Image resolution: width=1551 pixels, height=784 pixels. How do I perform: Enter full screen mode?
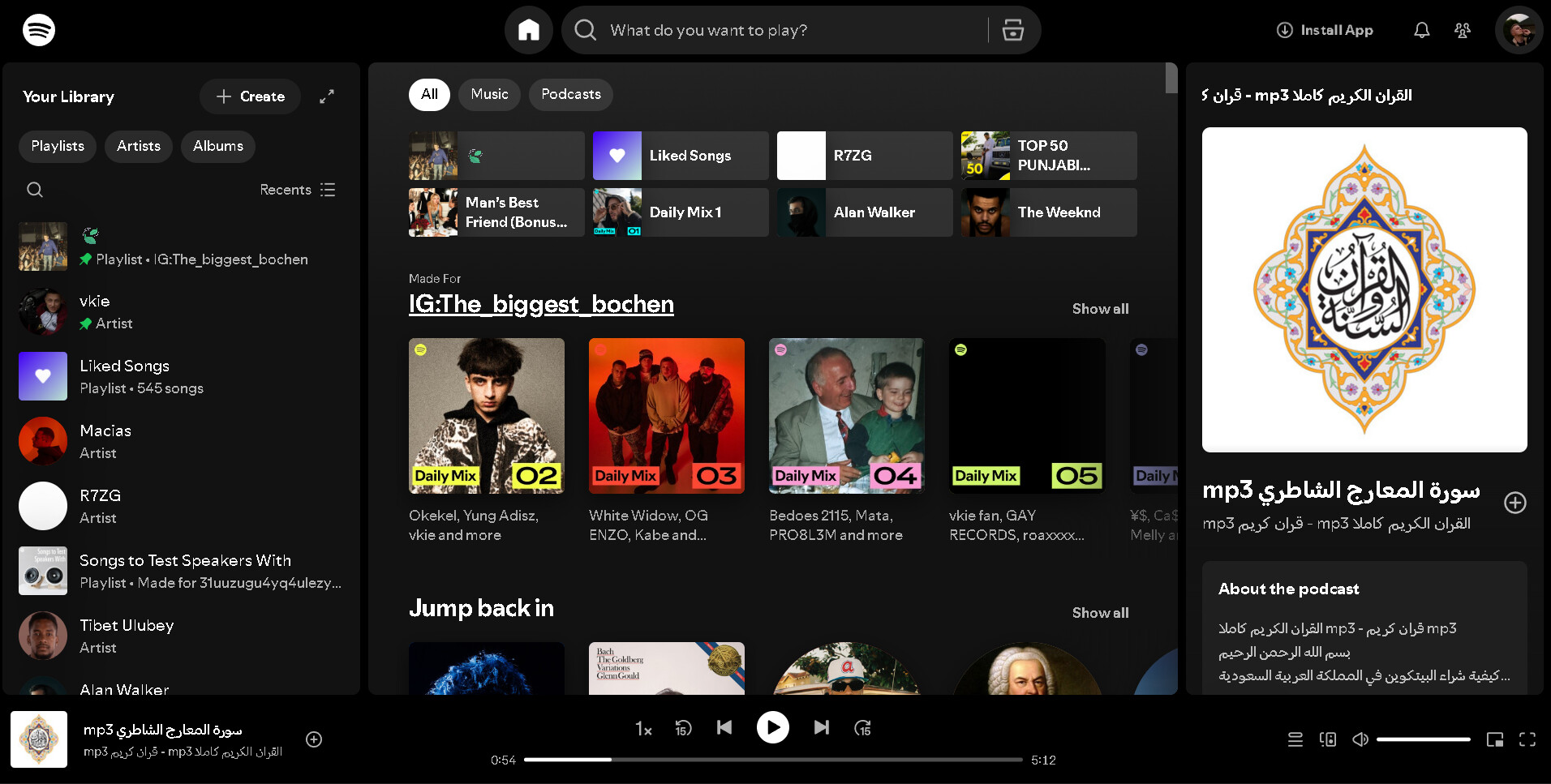(x=1527, y=739)
